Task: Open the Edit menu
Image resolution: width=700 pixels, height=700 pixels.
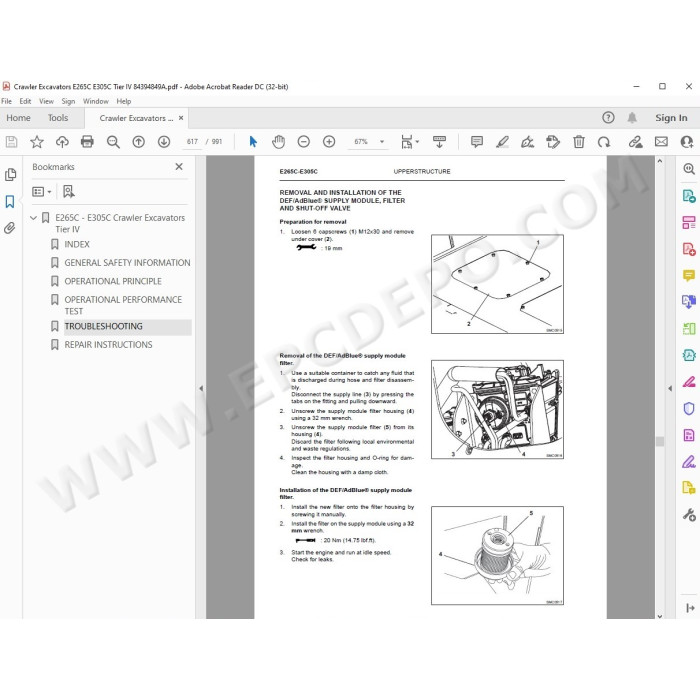Action: tap(25, 101)
